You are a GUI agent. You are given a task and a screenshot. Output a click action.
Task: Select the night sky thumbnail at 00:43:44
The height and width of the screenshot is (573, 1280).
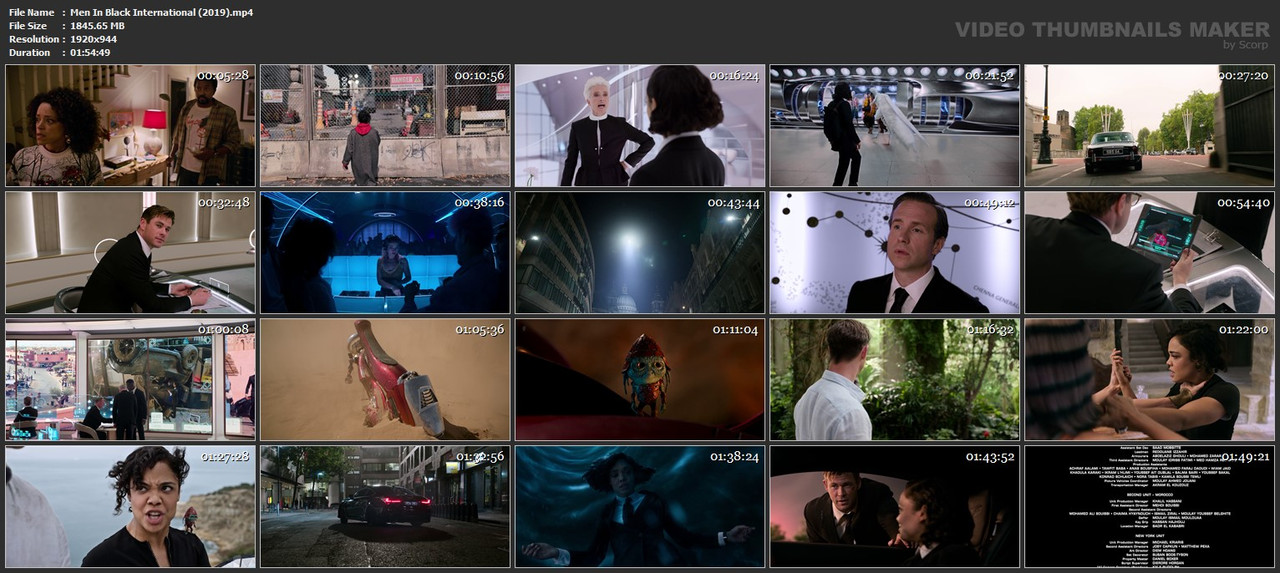(x=640, y=253)
